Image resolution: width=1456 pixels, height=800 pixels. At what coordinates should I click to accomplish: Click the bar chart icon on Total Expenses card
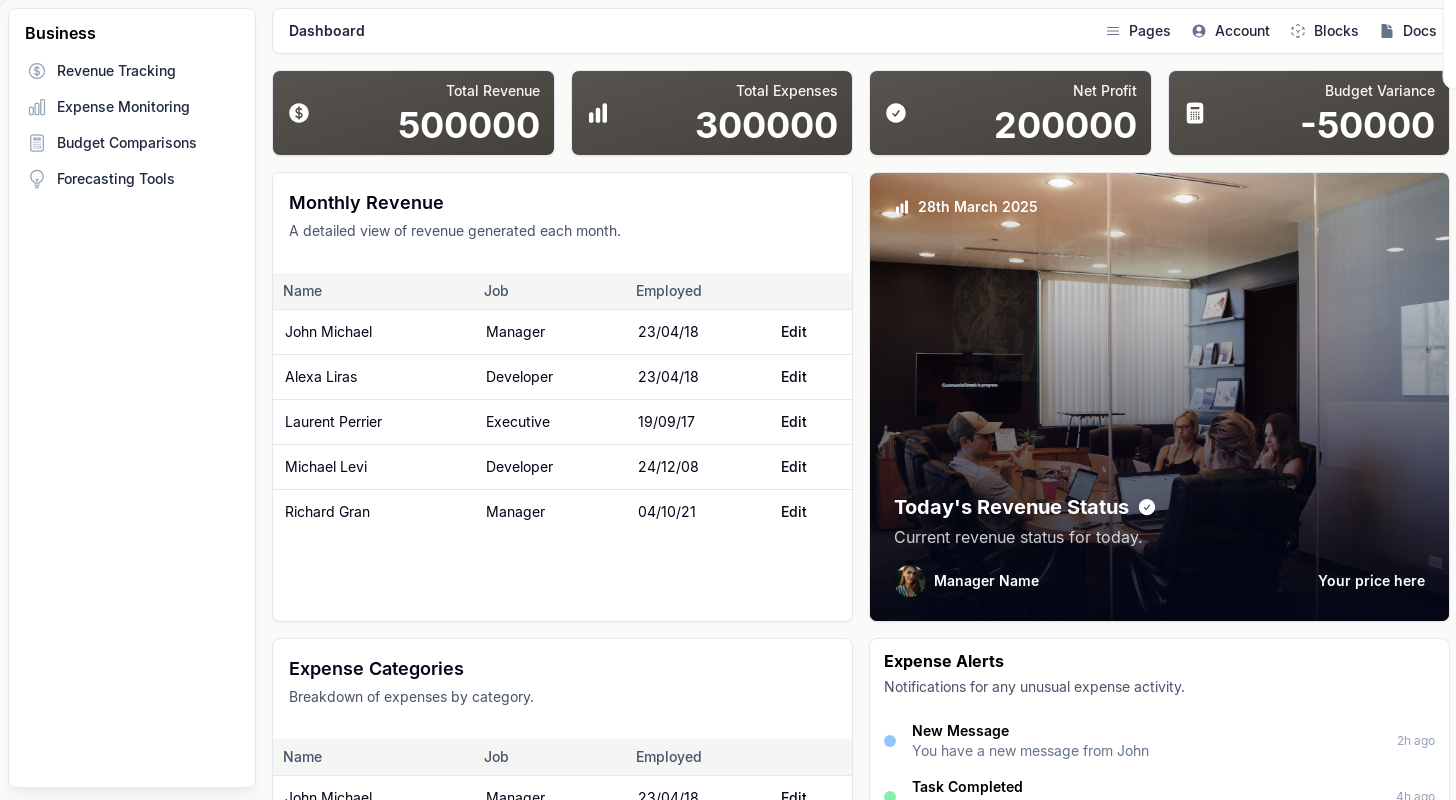[x=598, y=113]
